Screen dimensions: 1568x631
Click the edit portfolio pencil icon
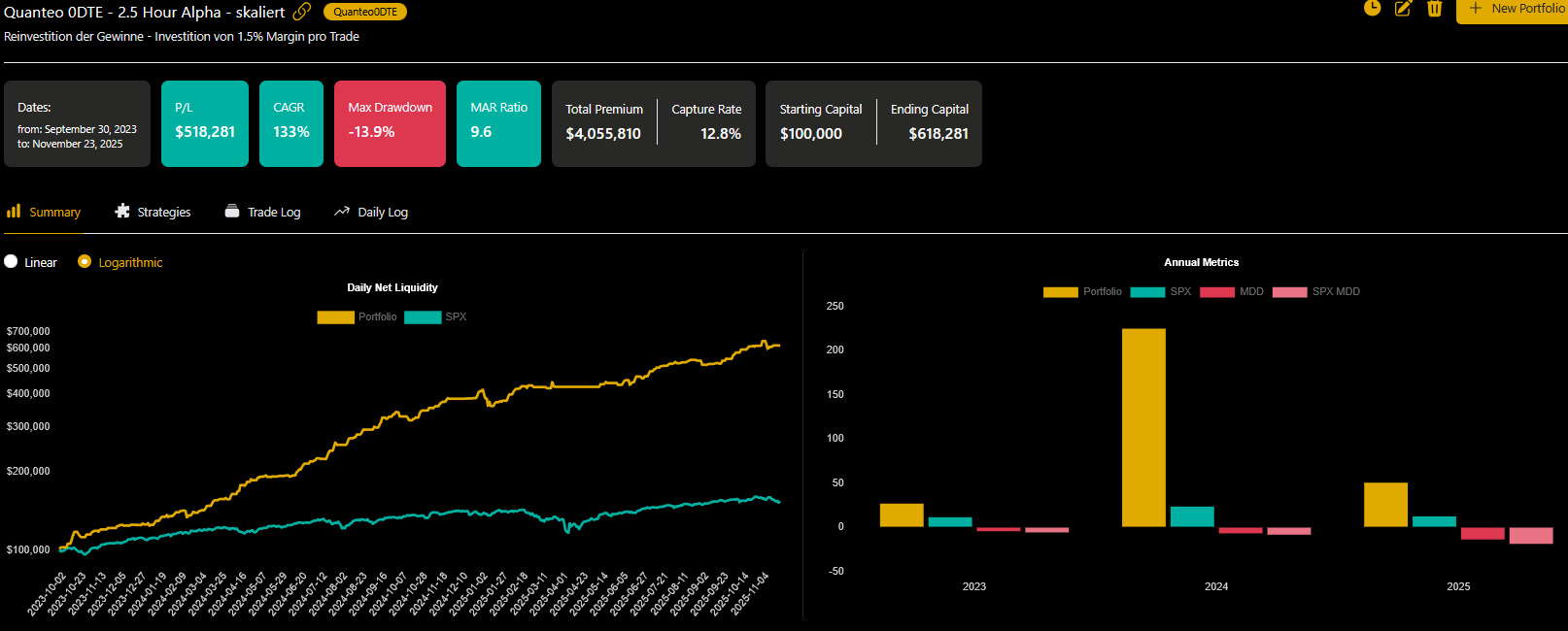[x=1403, y=9]
